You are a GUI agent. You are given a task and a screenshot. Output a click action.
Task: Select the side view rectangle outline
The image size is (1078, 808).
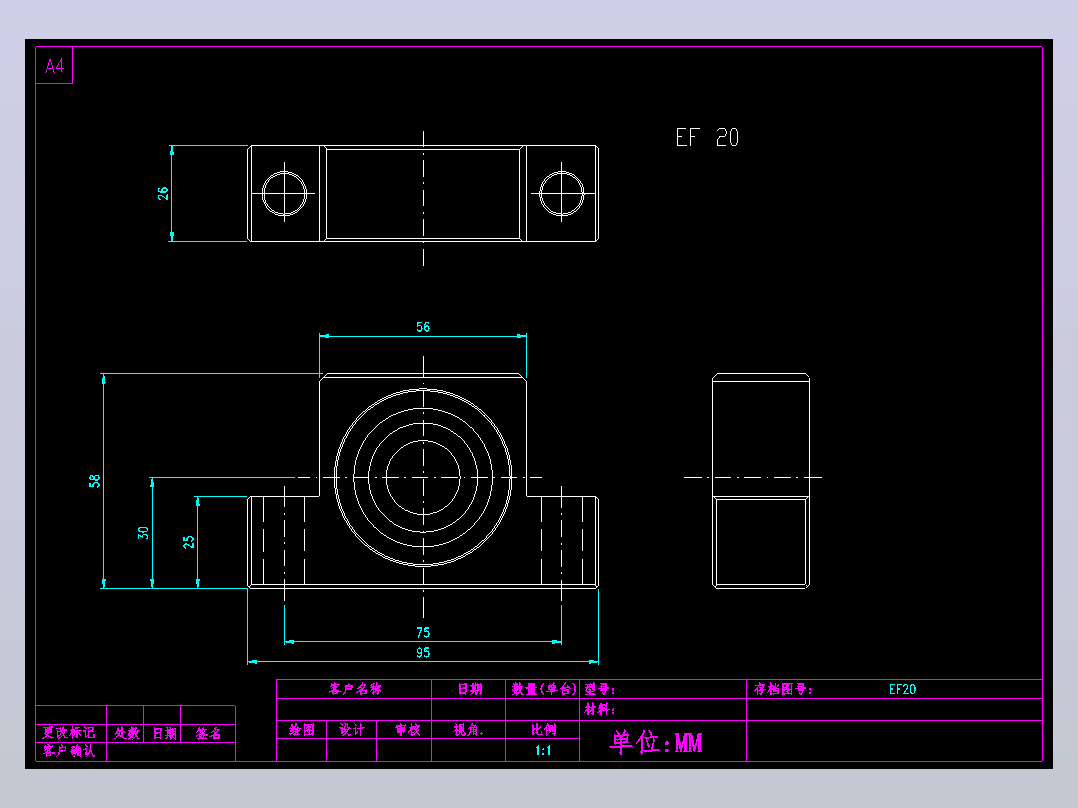(760, 481)
